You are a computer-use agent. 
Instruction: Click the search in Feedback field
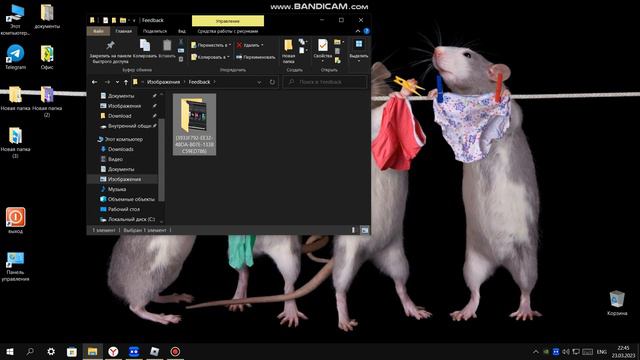pyautogui.click(x=325, y=82)
